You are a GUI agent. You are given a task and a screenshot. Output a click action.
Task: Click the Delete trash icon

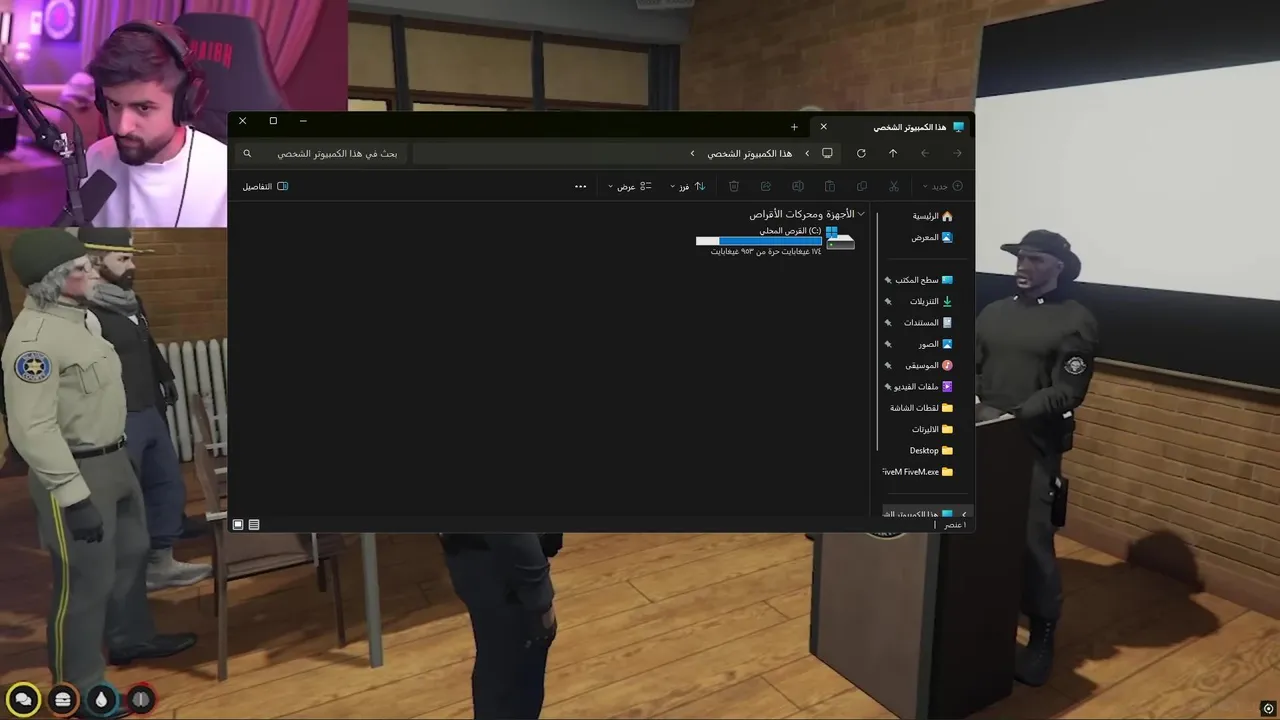tap(734, 186)
